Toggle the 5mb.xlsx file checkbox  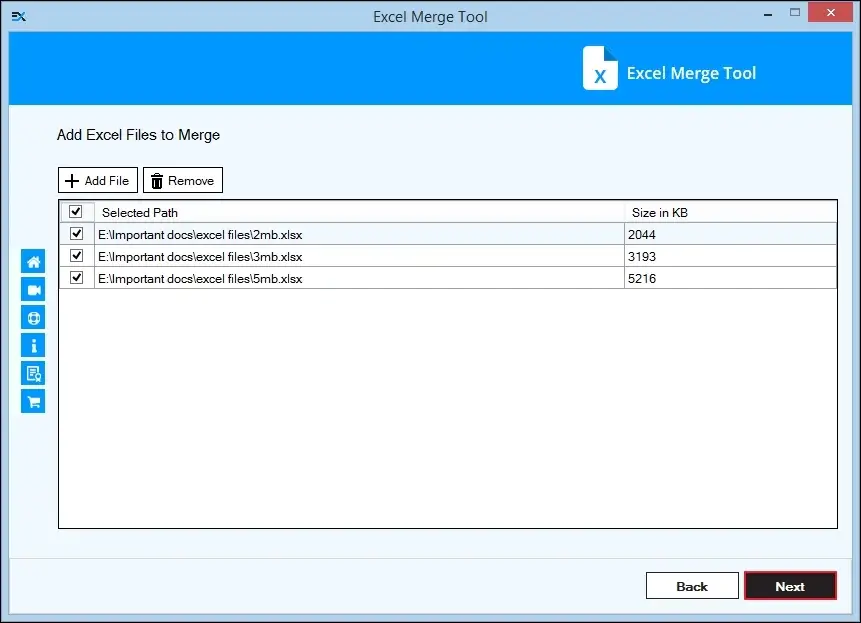coord(76,278)
